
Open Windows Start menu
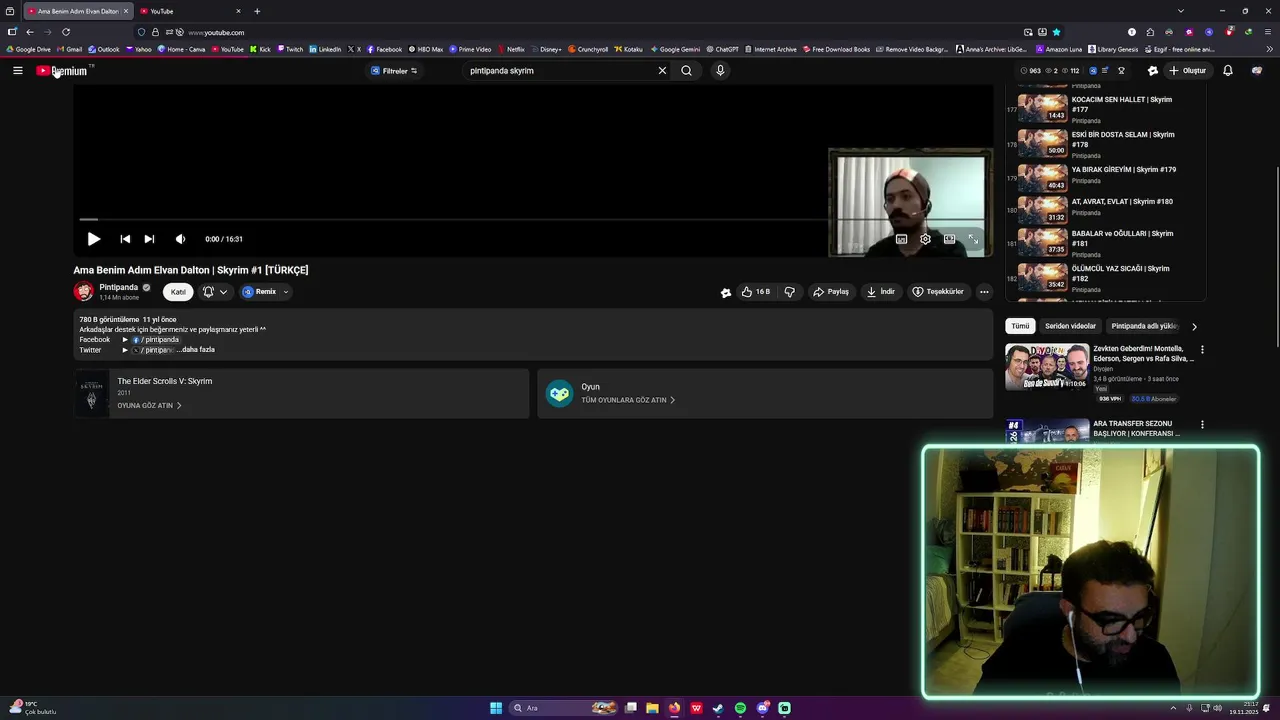tap(496, 708)
